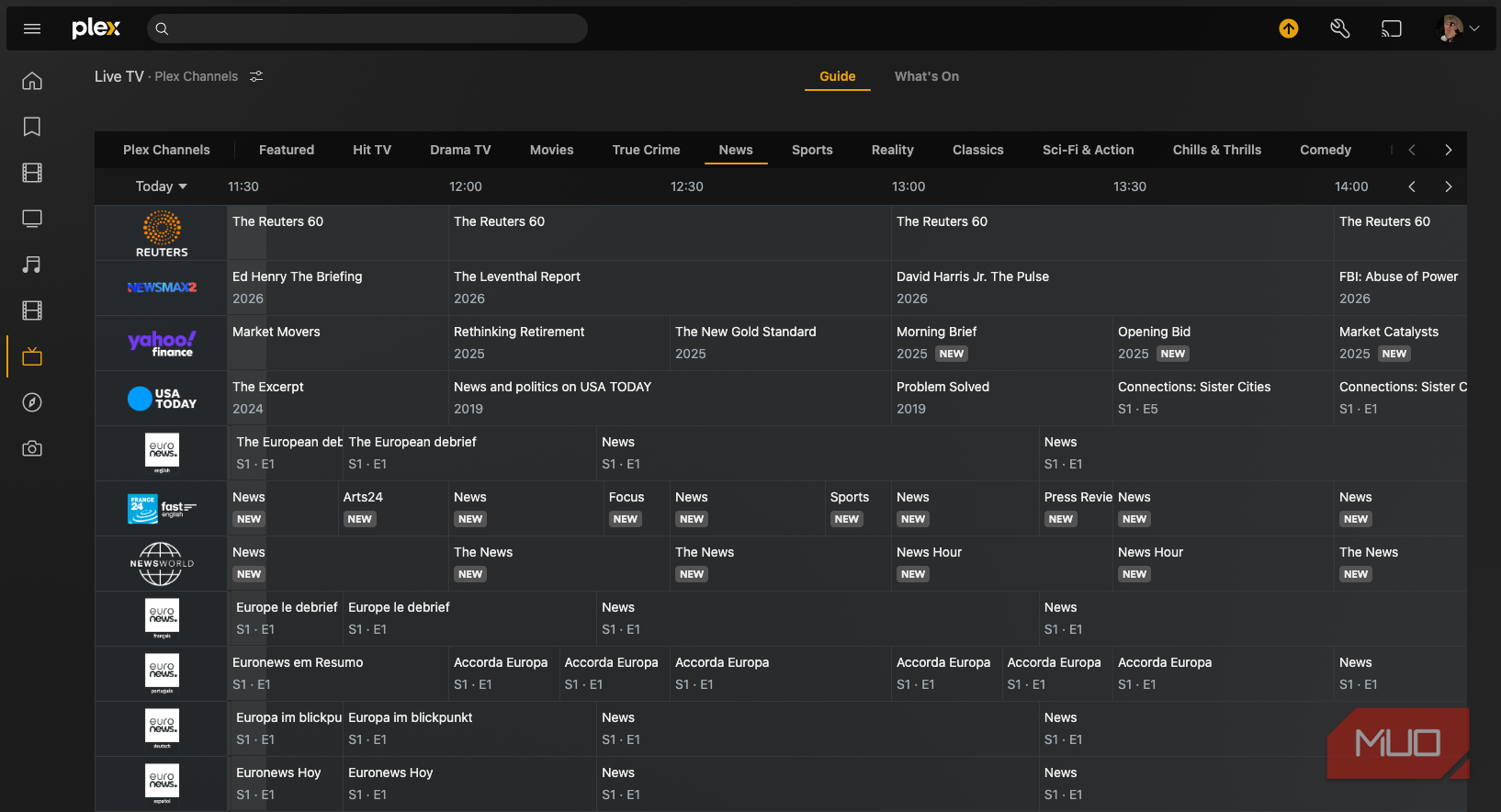Viewport: 1501px width, 812px height.
Task: Open The Leventhal Report program
Action: click(x=670, y=288)
